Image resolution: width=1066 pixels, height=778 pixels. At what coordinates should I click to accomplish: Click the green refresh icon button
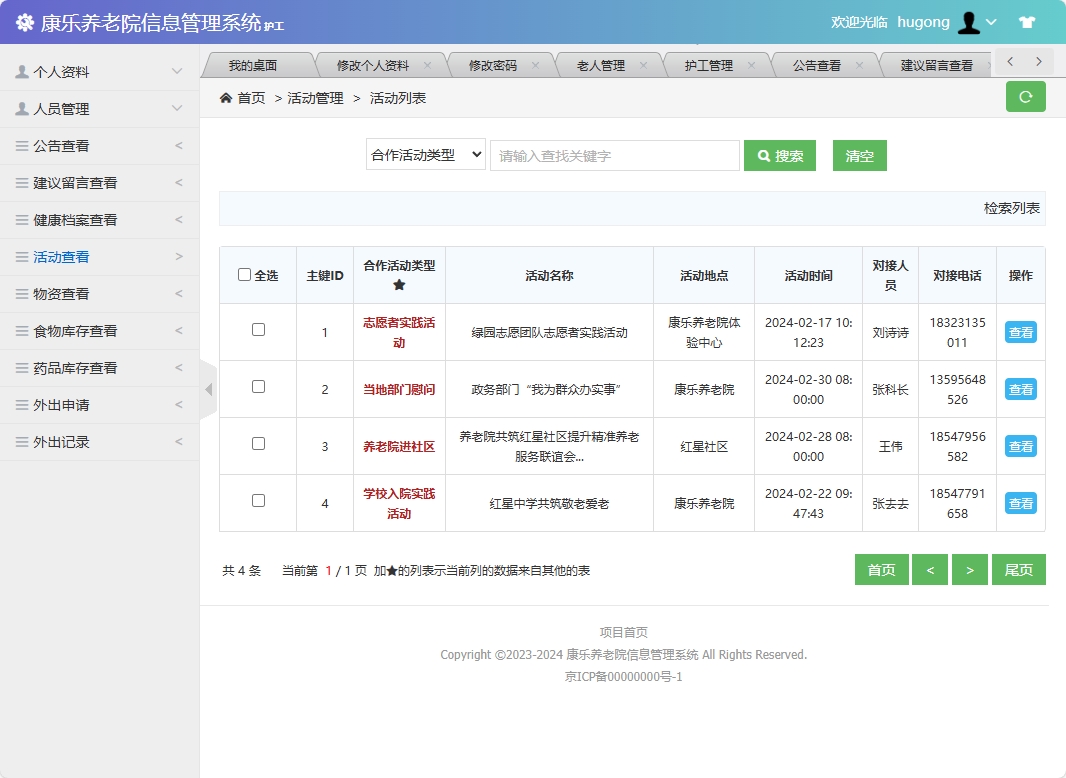pyautogui.click(x=1025, y=96)
